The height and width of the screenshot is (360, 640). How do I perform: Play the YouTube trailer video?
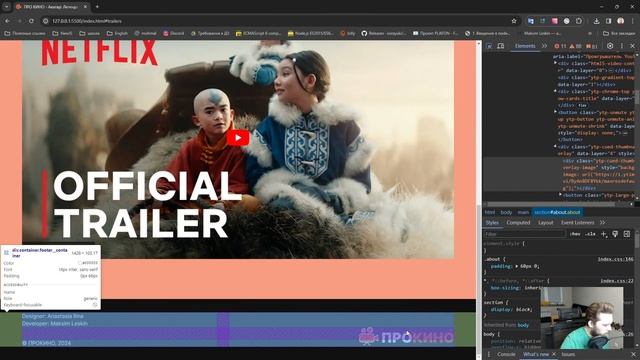pyautogui.click(x=238, y=138)
